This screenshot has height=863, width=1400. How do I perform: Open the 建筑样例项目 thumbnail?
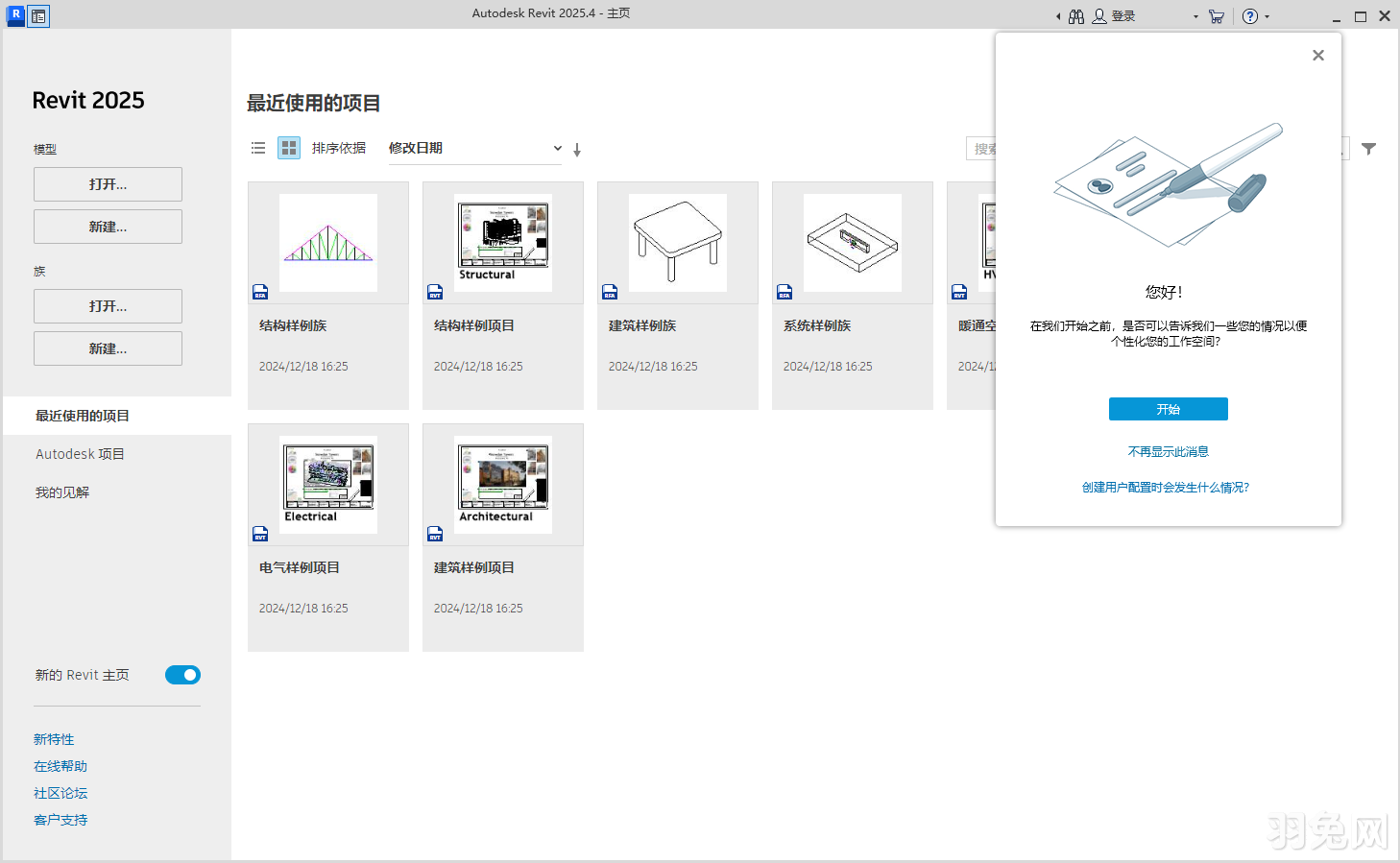tap(502, 485)
